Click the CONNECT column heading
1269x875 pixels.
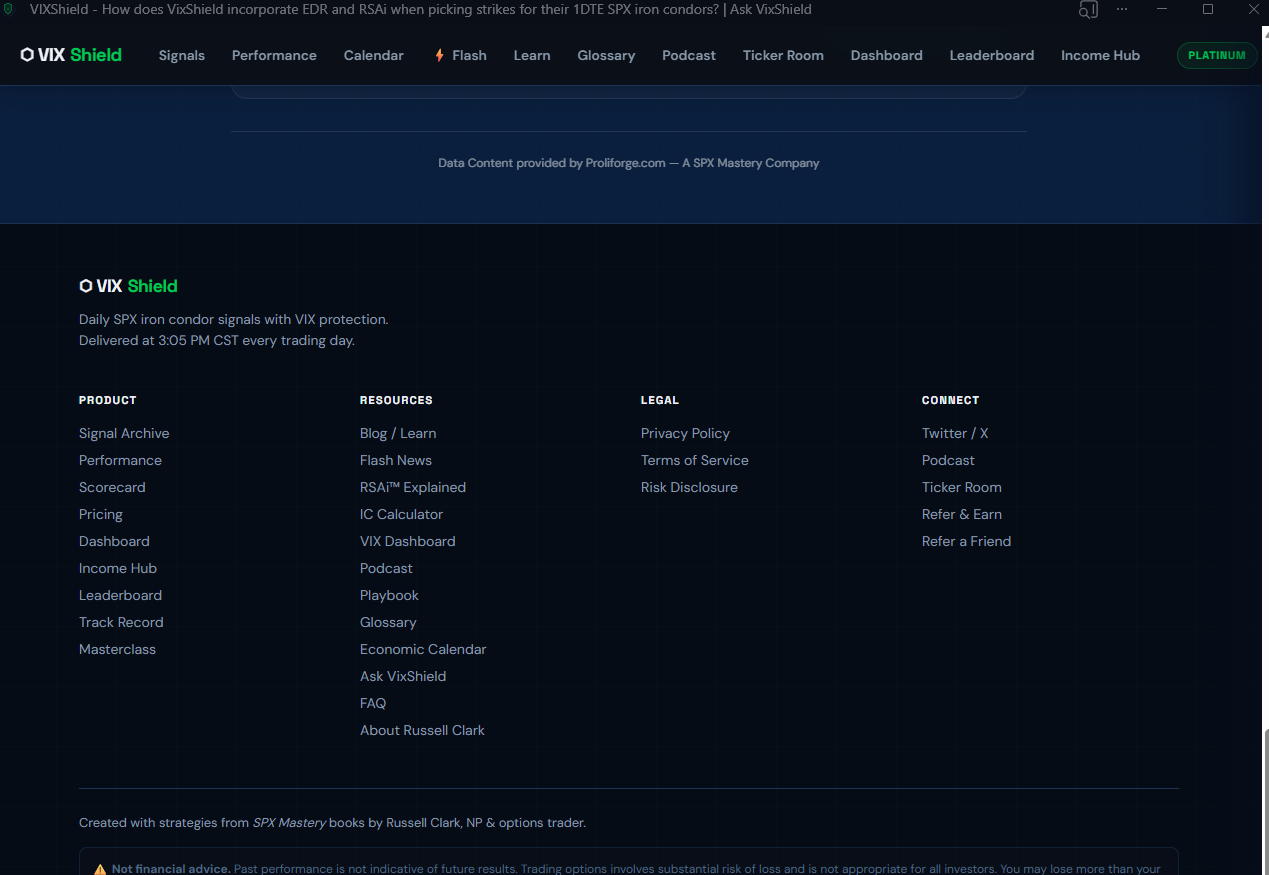[950, 400]
